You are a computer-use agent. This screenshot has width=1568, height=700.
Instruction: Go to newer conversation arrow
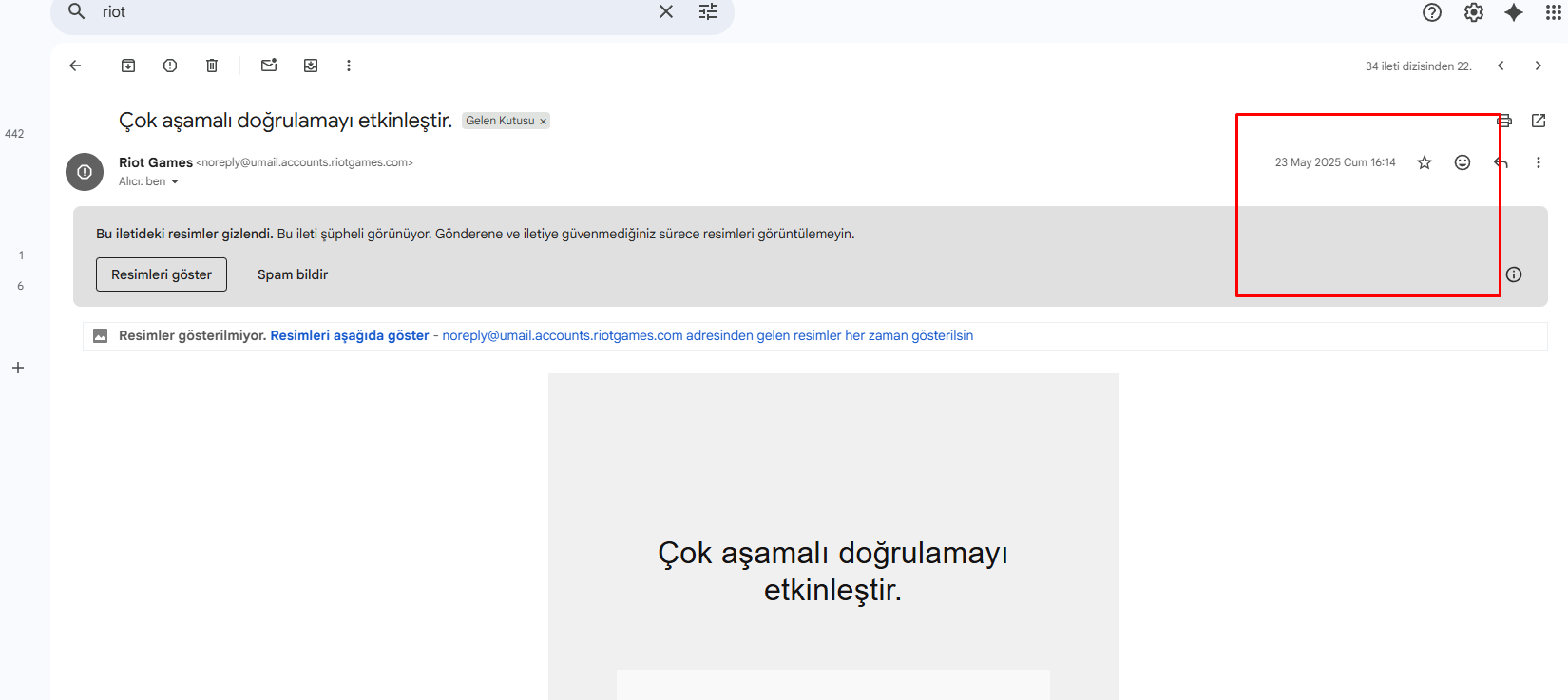click(1501, 66)
